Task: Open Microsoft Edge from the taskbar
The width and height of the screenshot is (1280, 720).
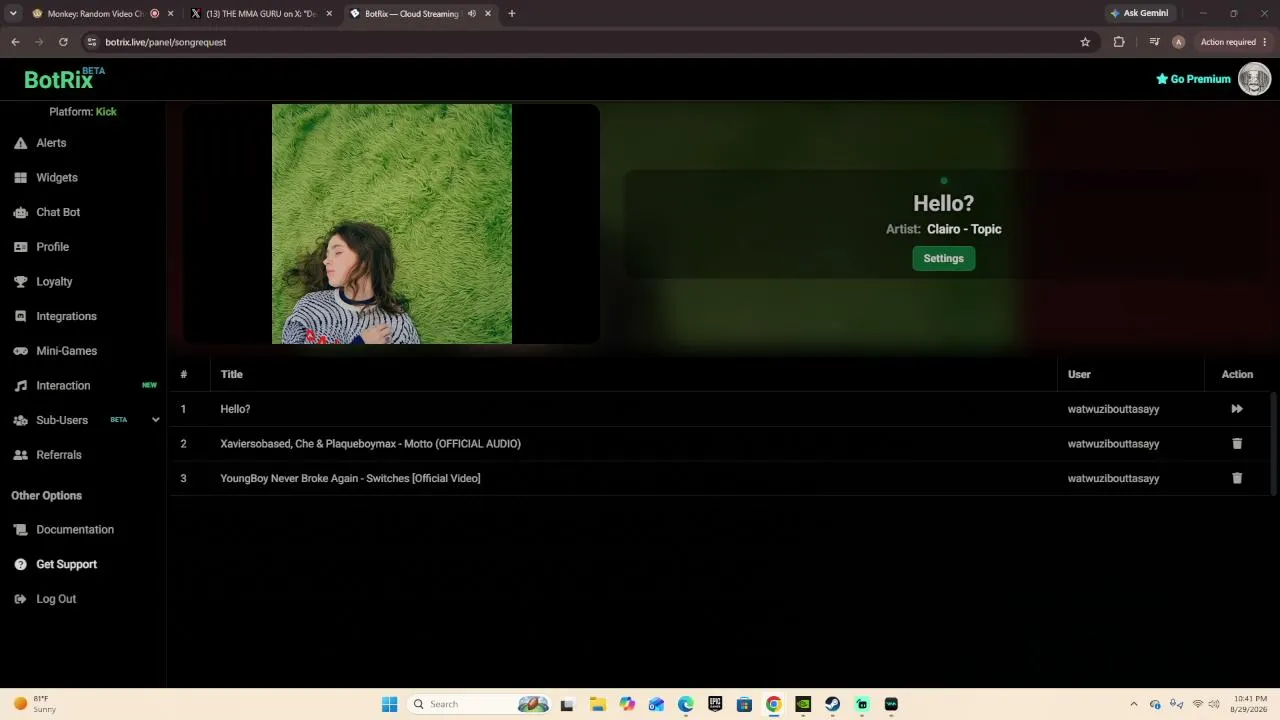Action: tap(686, 704)
